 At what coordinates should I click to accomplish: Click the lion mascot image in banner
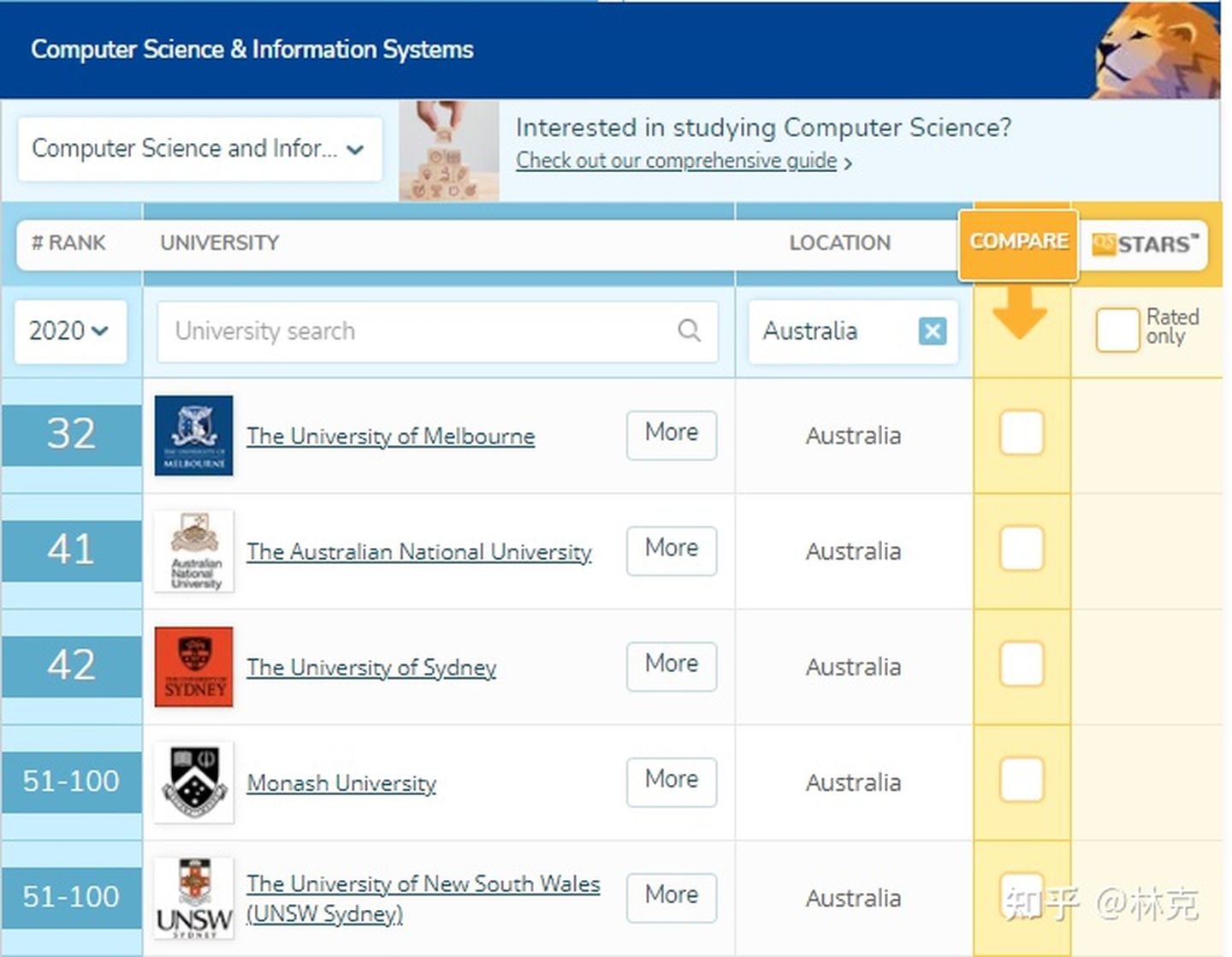pyautogui.click(x=1157, y=51)
